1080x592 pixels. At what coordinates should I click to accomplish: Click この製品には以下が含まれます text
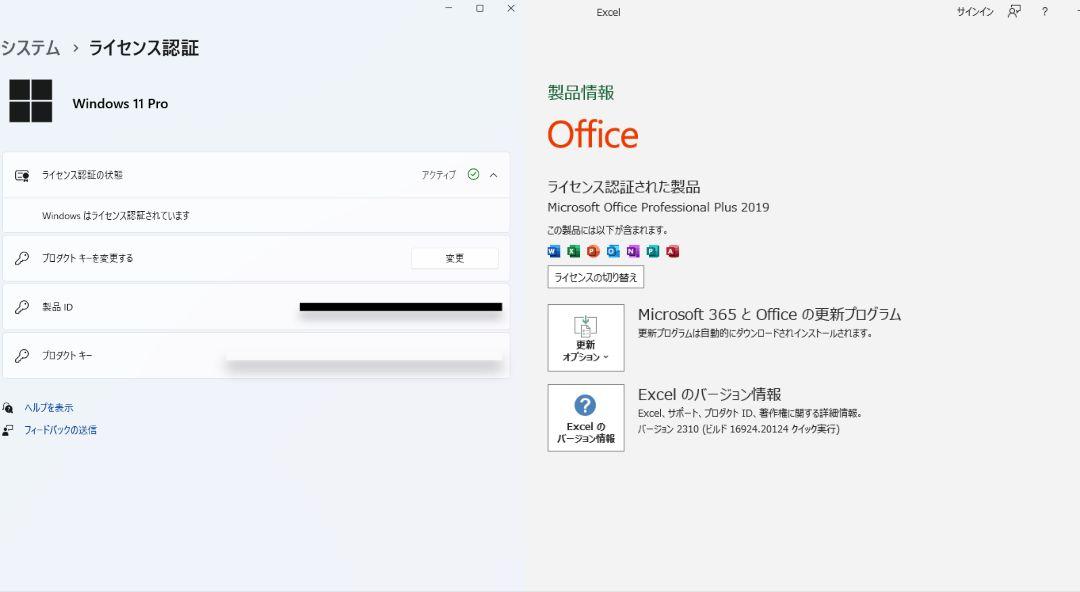(608, 230)
